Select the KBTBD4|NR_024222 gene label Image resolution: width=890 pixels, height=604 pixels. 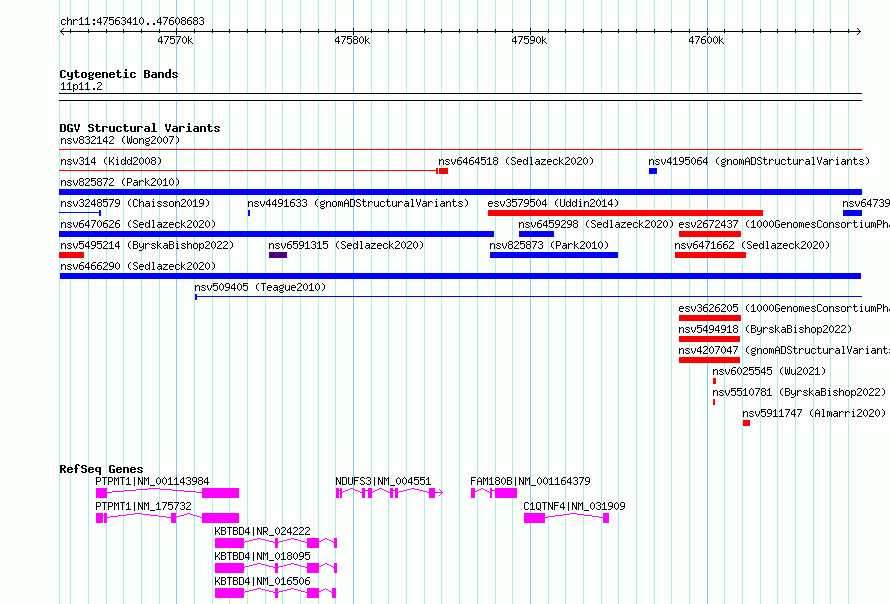[x=262, y=531]
